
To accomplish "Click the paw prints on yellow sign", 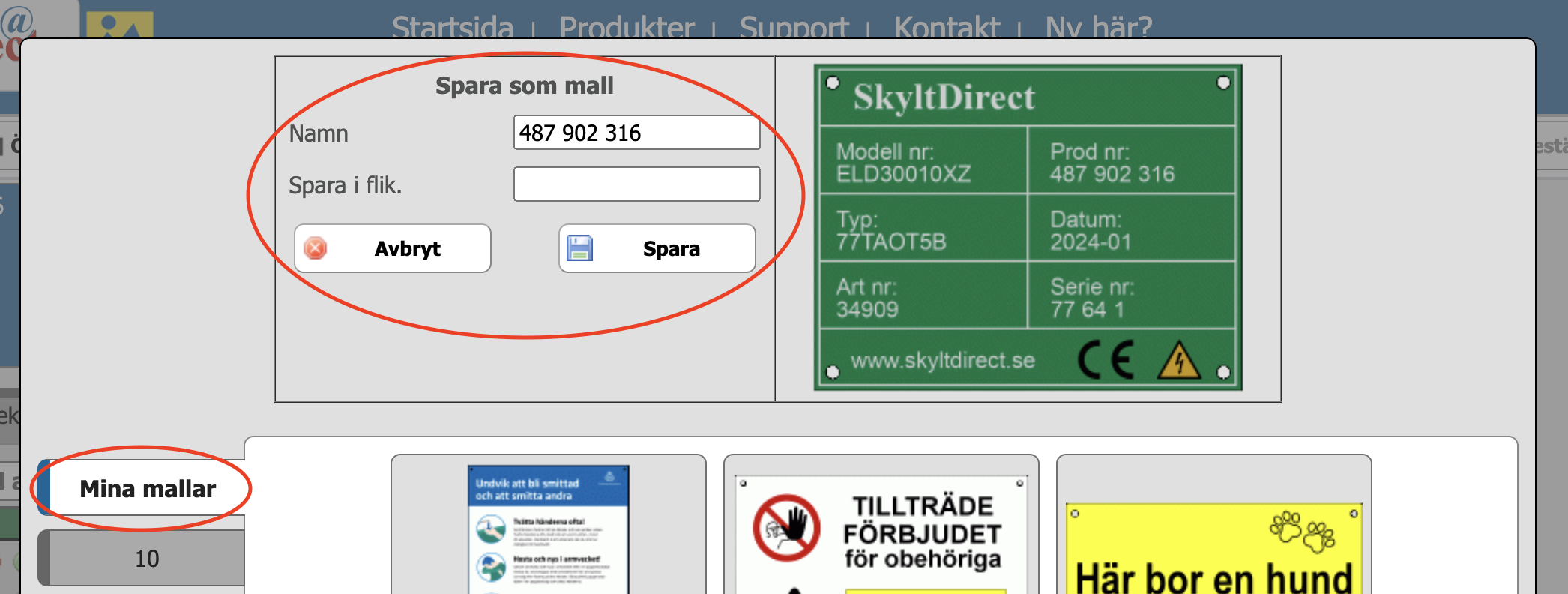I will point(1303,532).
